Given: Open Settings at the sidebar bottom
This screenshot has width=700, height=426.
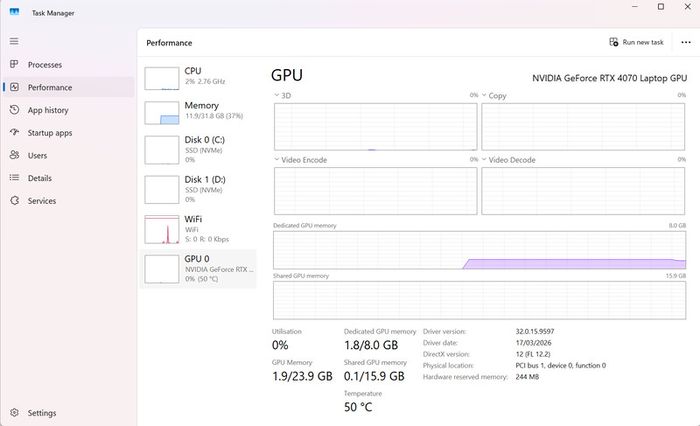Looking at the screenshot, I should pos(69,413).
